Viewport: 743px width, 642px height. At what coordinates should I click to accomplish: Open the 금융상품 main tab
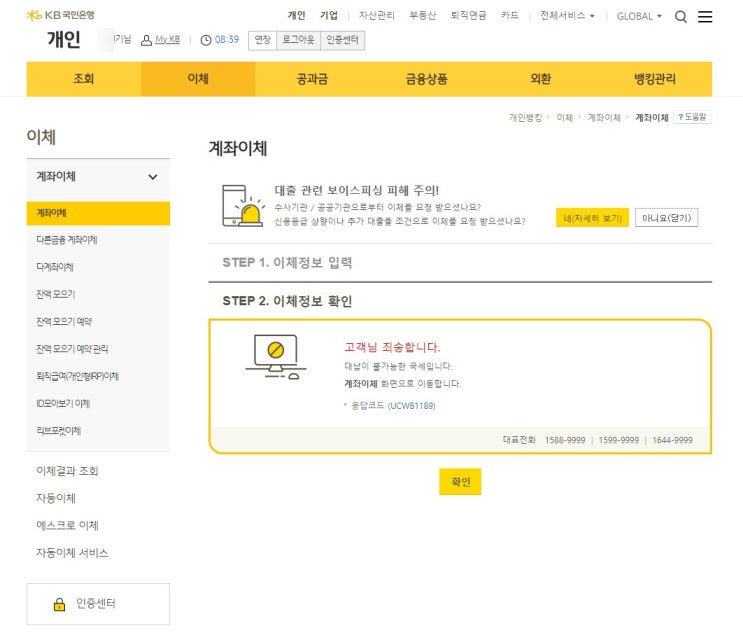tap(426, 79)
